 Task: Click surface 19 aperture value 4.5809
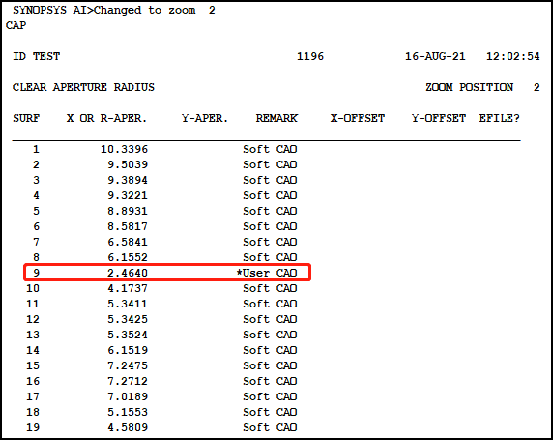click(x=127, y=427)
